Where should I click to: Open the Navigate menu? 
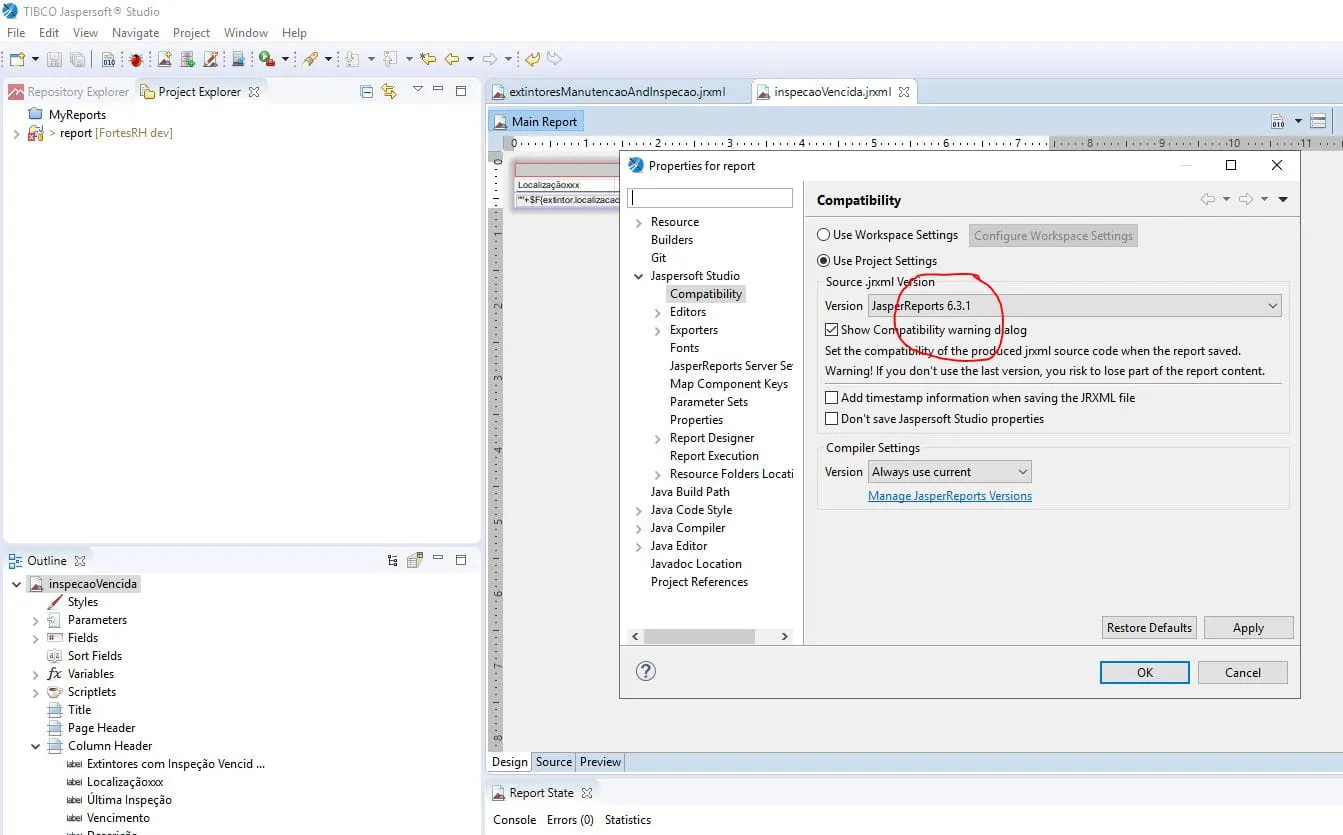click(x=135, y=33)
